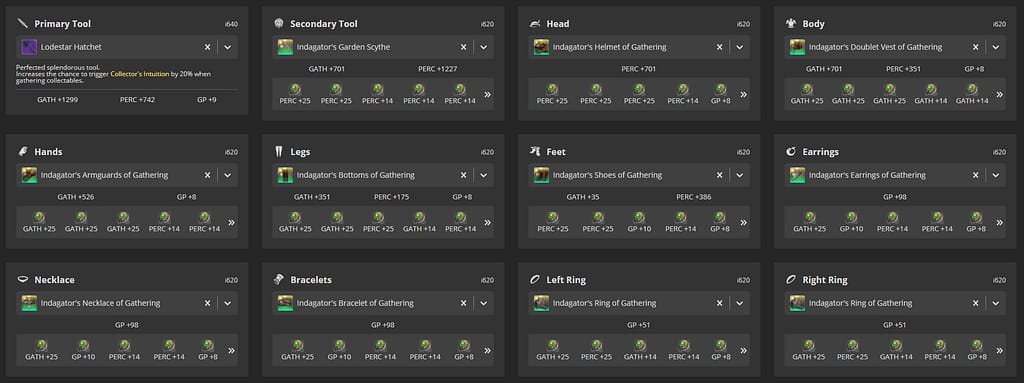The width and height of the screenshot is (1024, 383).
Task: Click the Indagator's Garden Scythe icon
Action: [x=285, y=47]
